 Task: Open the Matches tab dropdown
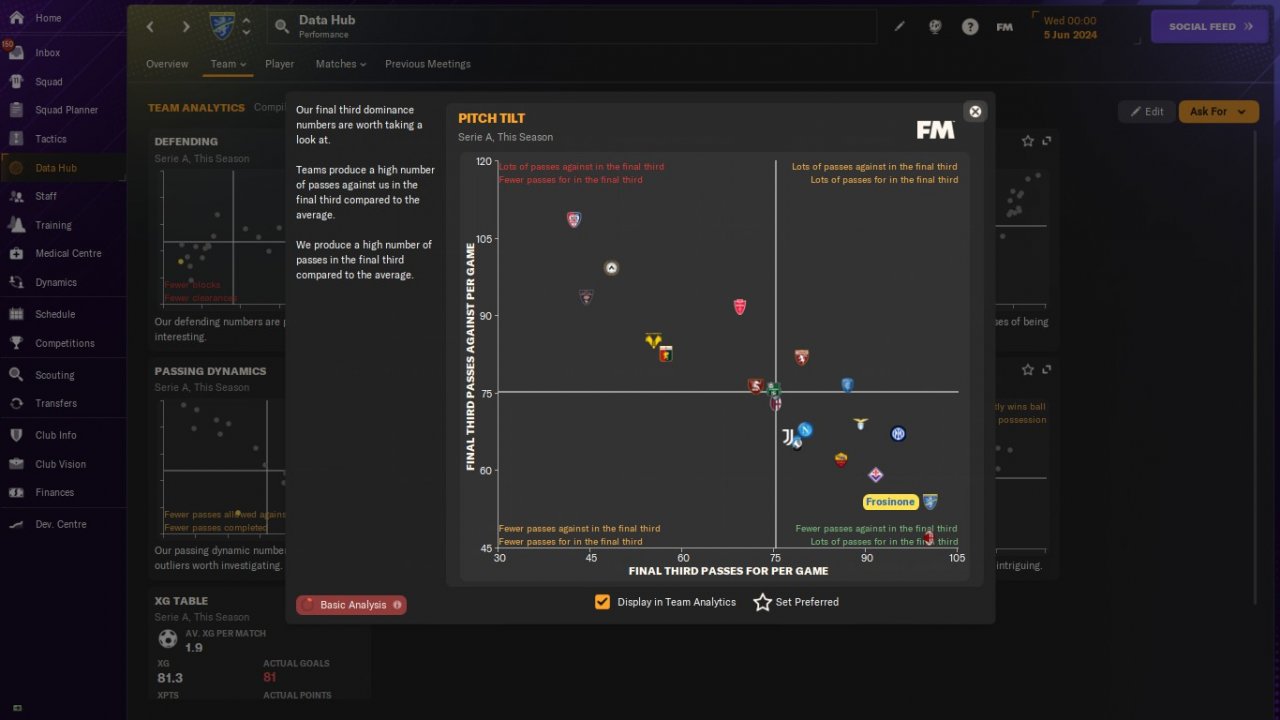[x=341, y=64]
